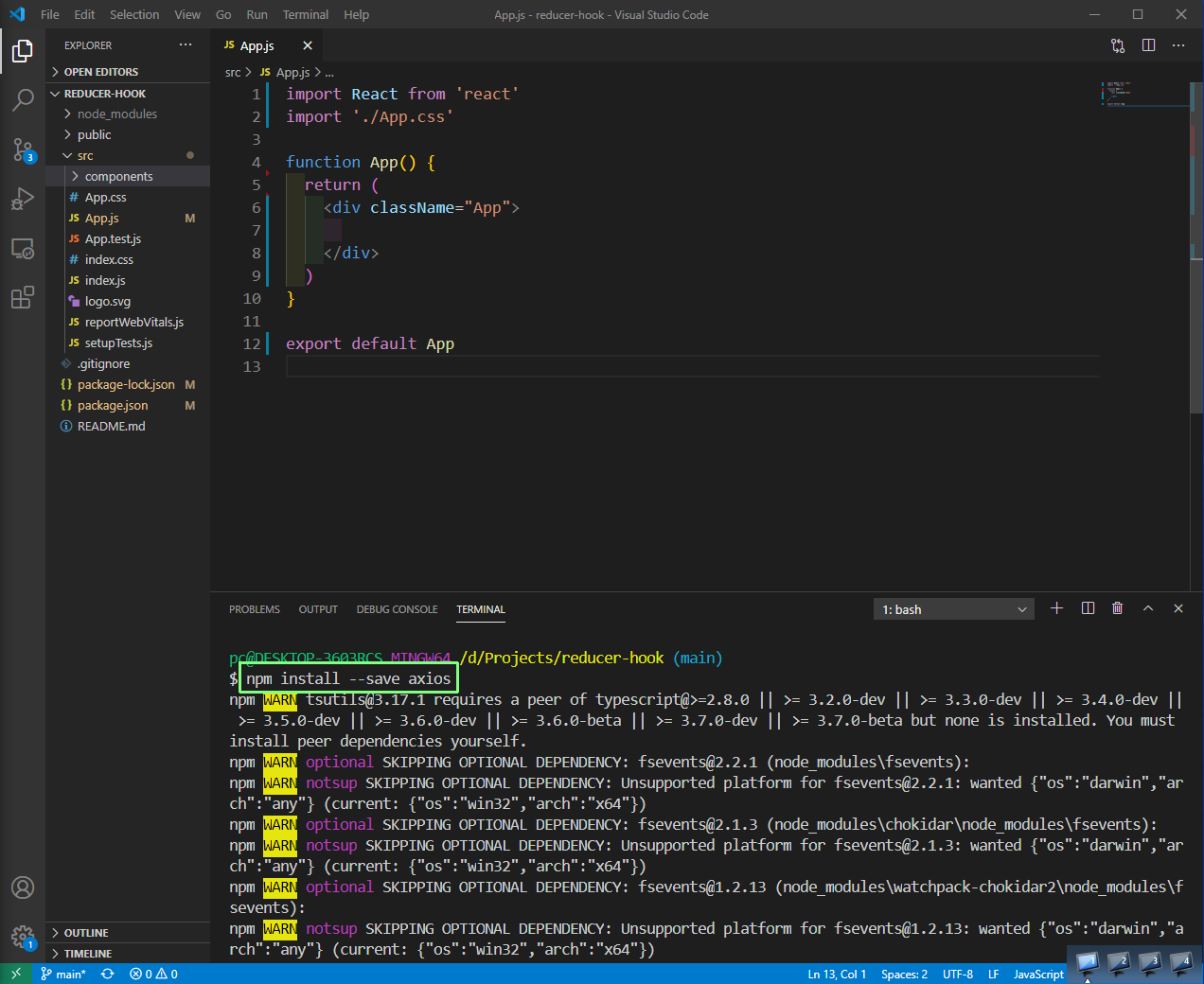This screenshot has width=1204, height=984.
Task: Open package-lock.json file
Action: [x=128, y=384]
